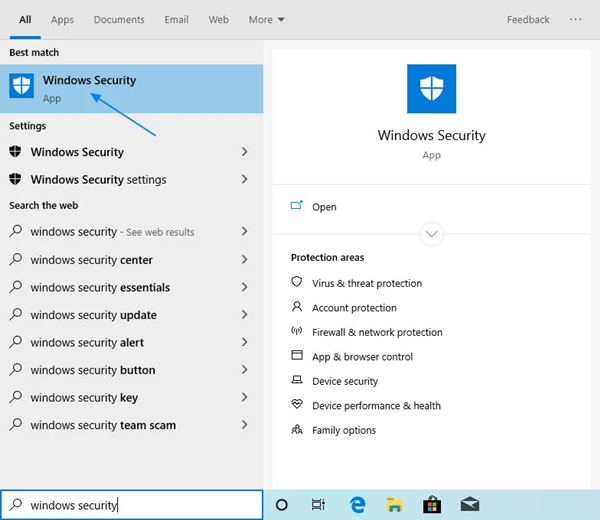Click the Microsoft Edge taskbar icon
The height and width of the screenshot is (520, 600).
[357, 505]
